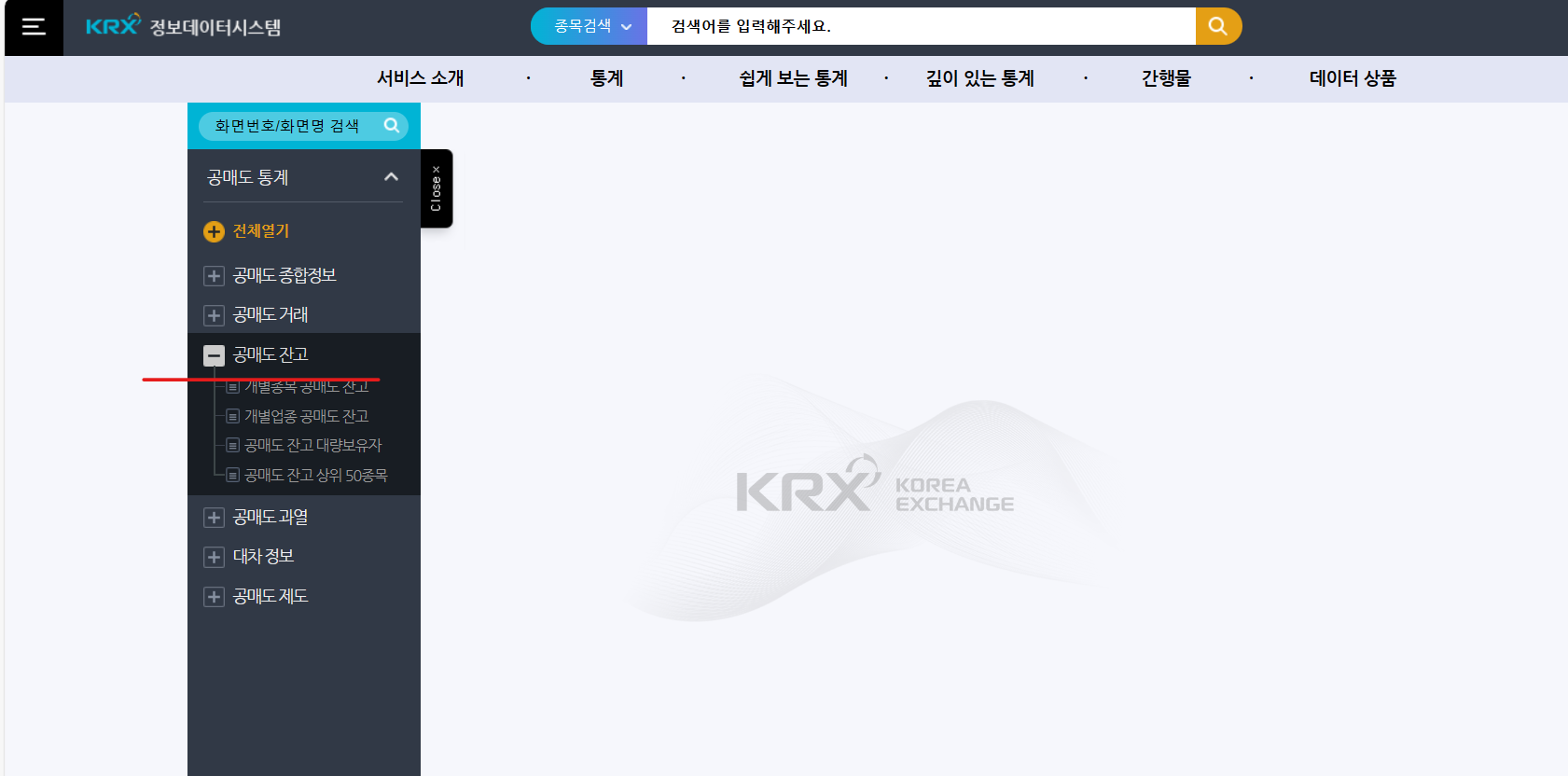Click the 공매도 통계 heading
The image size is (1568, 776).
247,177
